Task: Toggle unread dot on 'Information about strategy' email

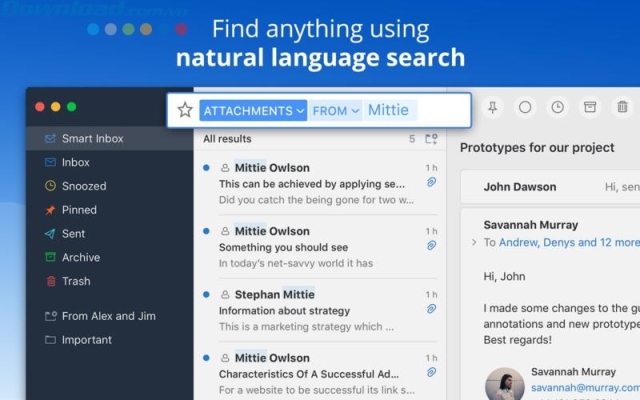Action: [x=206, y=294]
